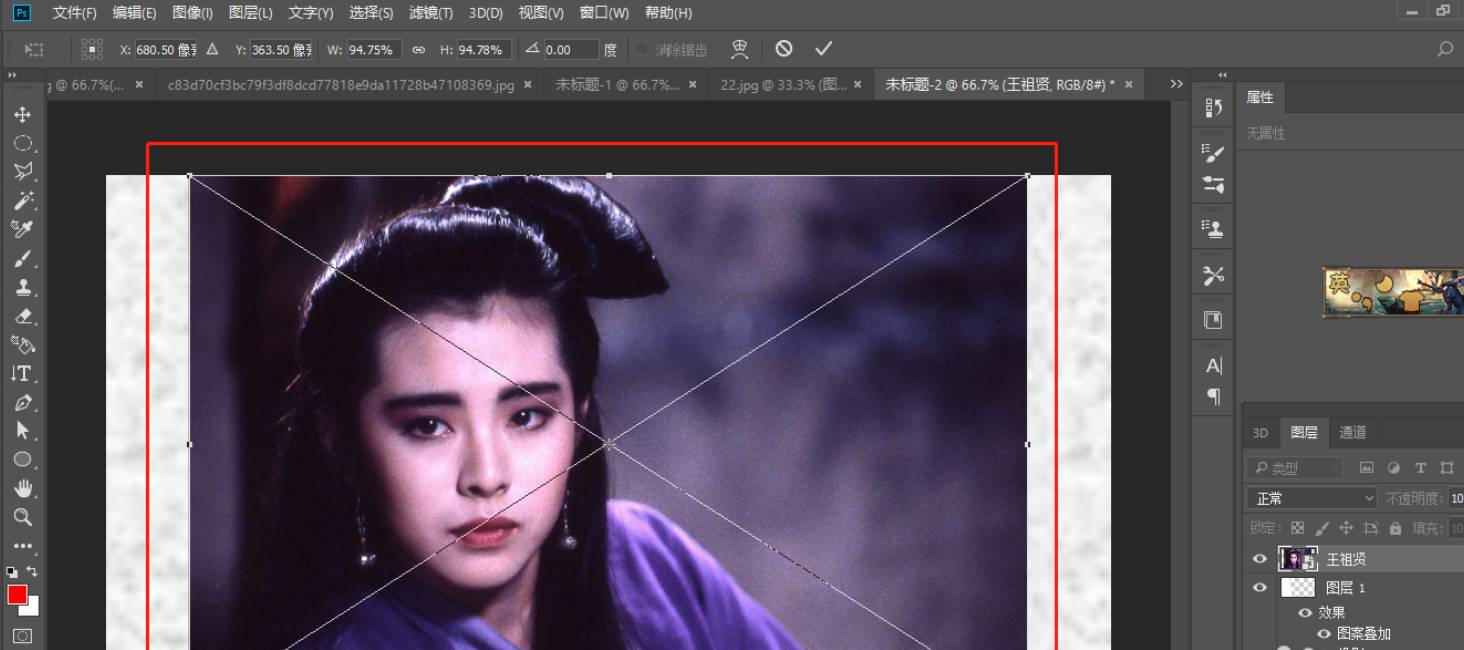Hide the 图层 1 layer
Viewport: 1464px width, 650px height.
tap(1260, 588)
